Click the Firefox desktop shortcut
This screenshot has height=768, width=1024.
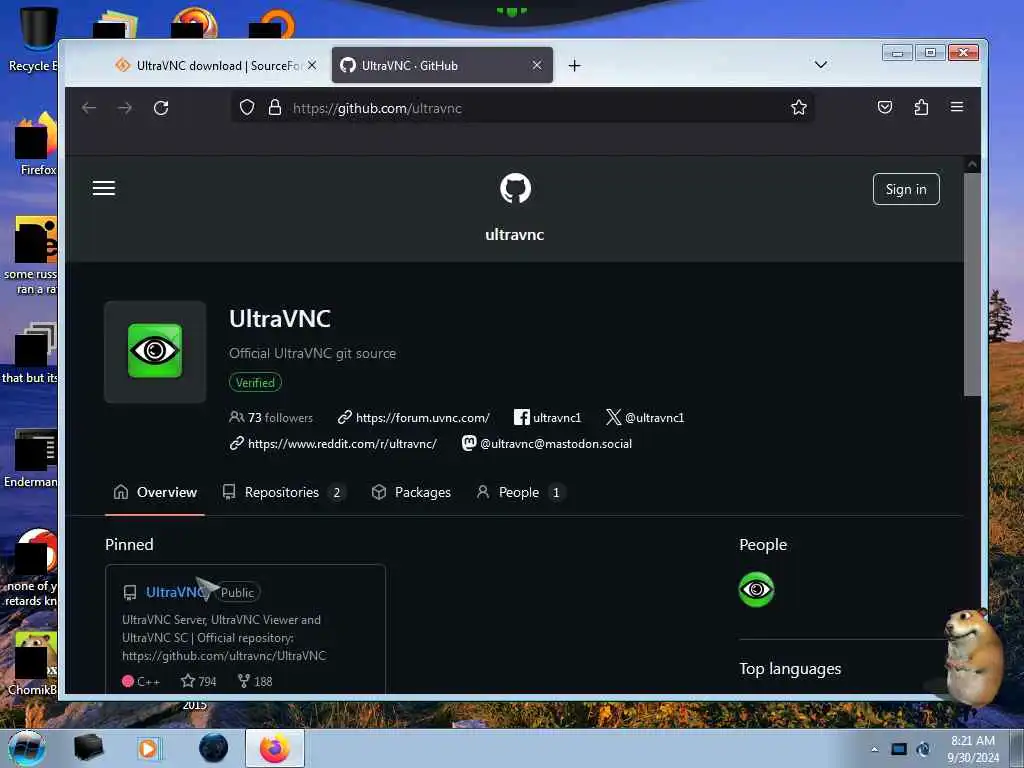37,145
